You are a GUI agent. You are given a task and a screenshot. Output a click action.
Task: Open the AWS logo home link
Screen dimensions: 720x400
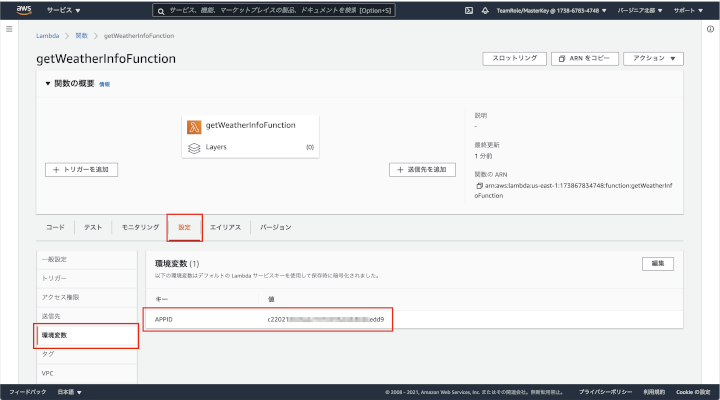coord(24,10)
